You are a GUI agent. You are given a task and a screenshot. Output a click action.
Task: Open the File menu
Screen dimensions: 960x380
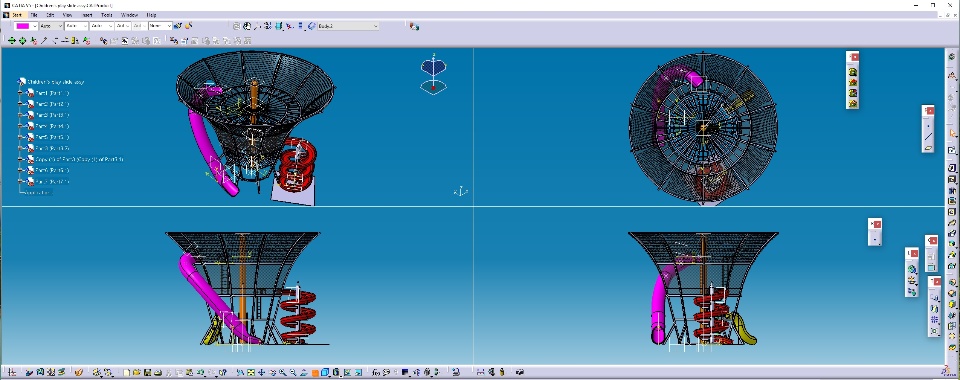coord(34,14)
